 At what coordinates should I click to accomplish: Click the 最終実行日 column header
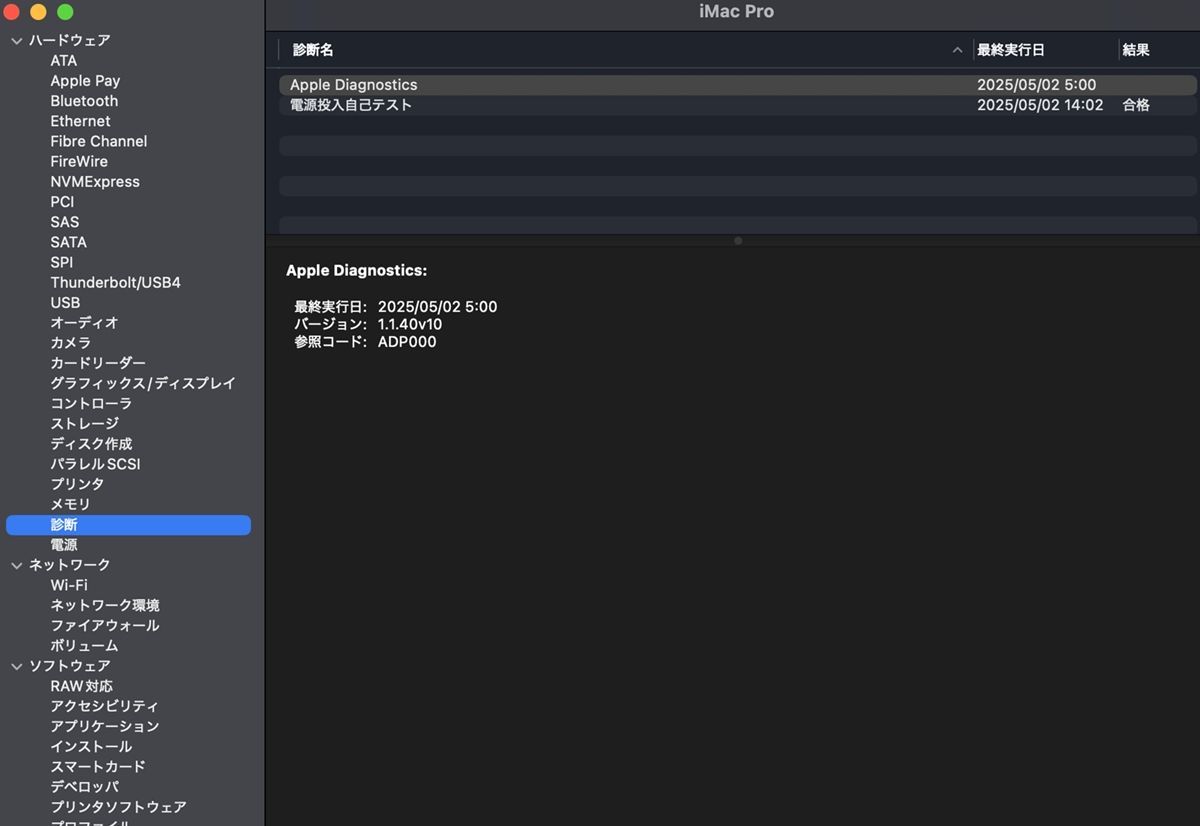click(x=1011, y=50)
